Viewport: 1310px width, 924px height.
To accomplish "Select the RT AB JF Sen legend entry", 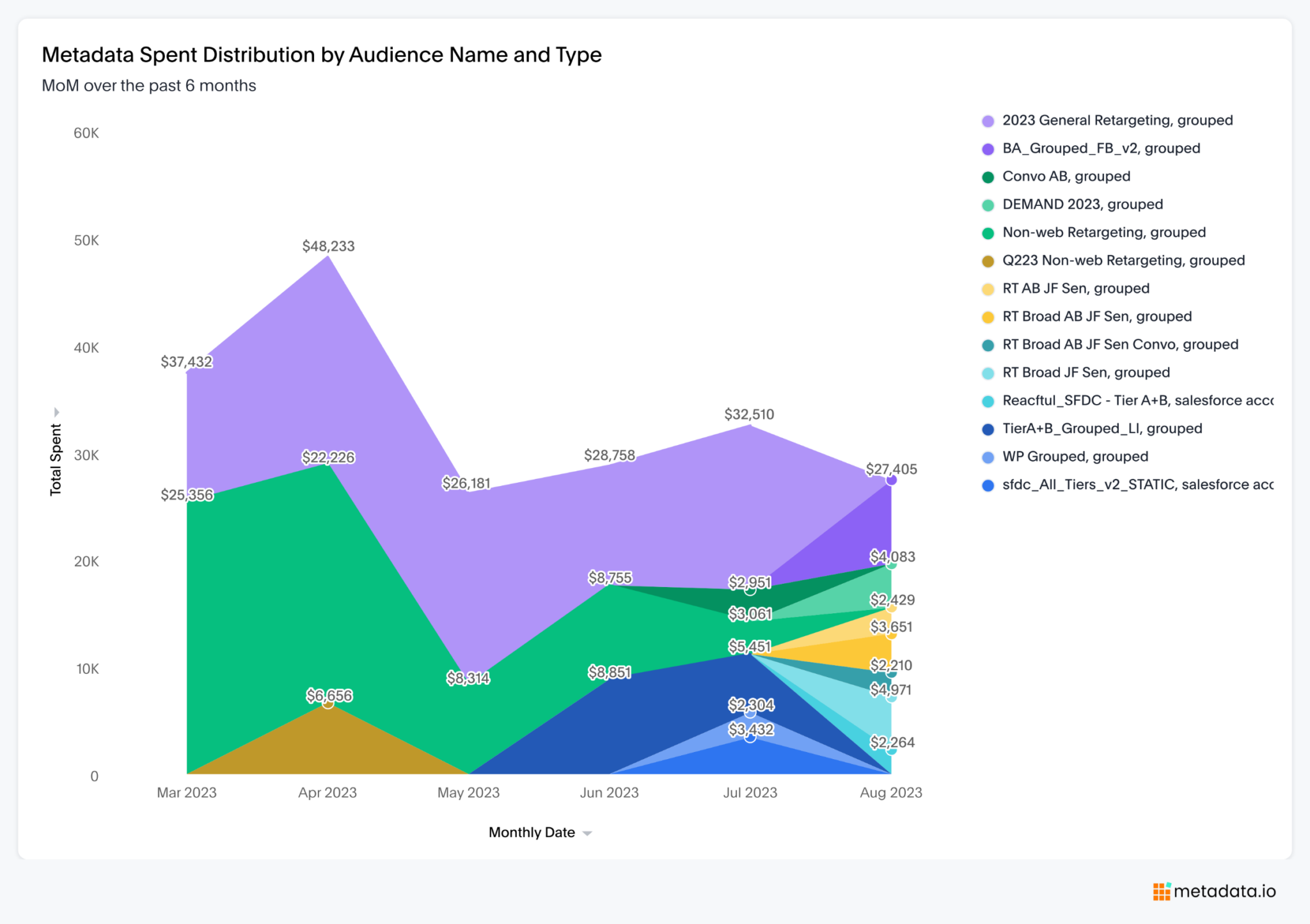I will point(1075,288).
